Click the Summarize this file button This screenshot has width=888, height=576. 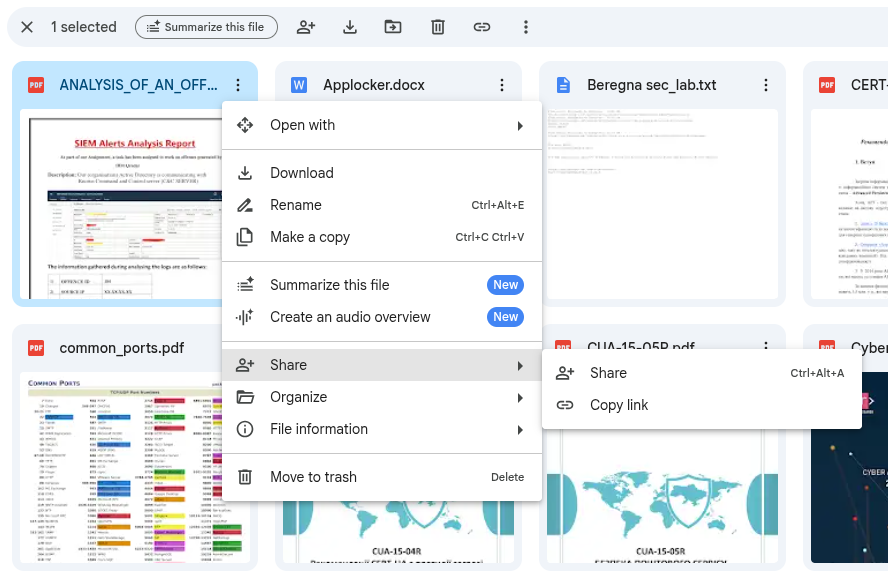point(207,27)
